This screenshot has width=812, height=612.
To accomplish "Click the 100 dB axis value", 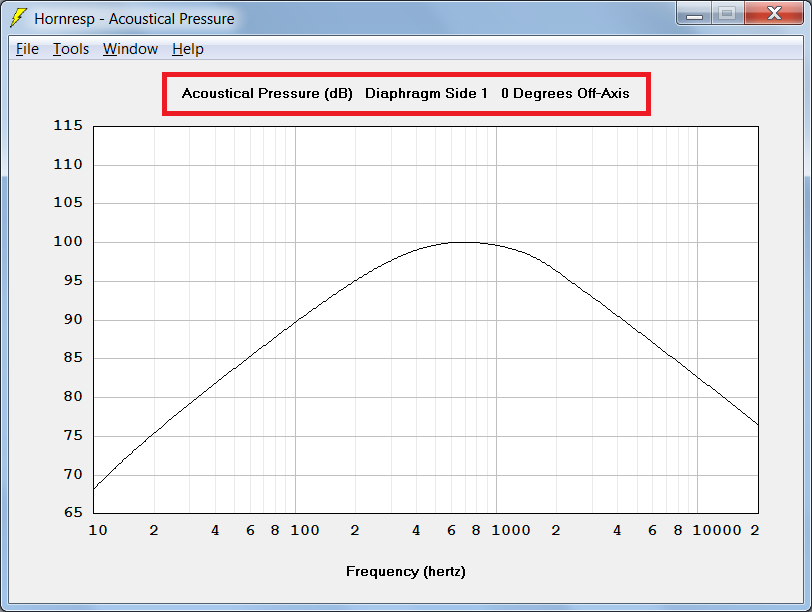I will (68, 241).
